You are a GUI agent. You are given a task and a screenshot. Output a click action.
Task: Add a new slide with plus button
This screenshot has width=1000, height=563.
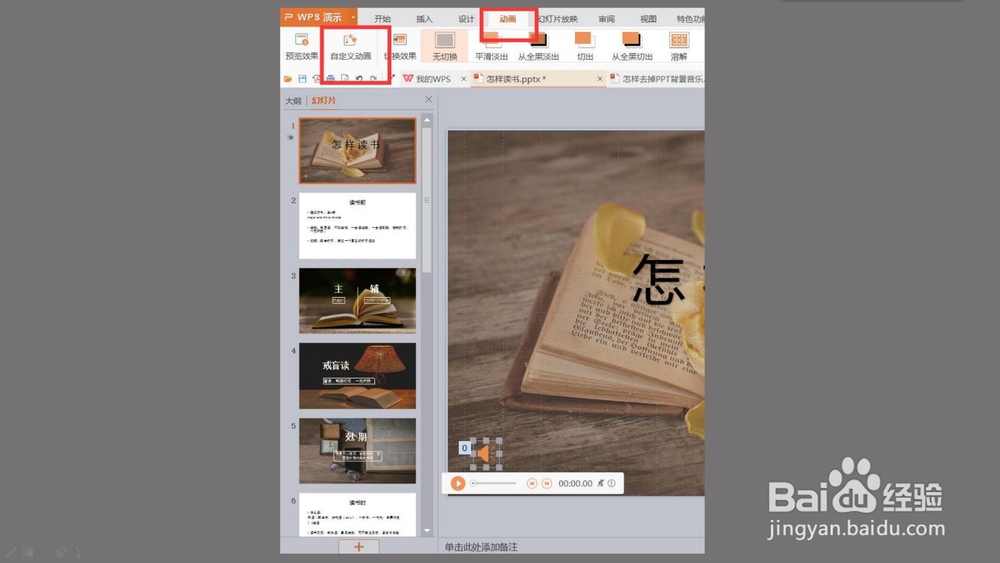point(358,546)
